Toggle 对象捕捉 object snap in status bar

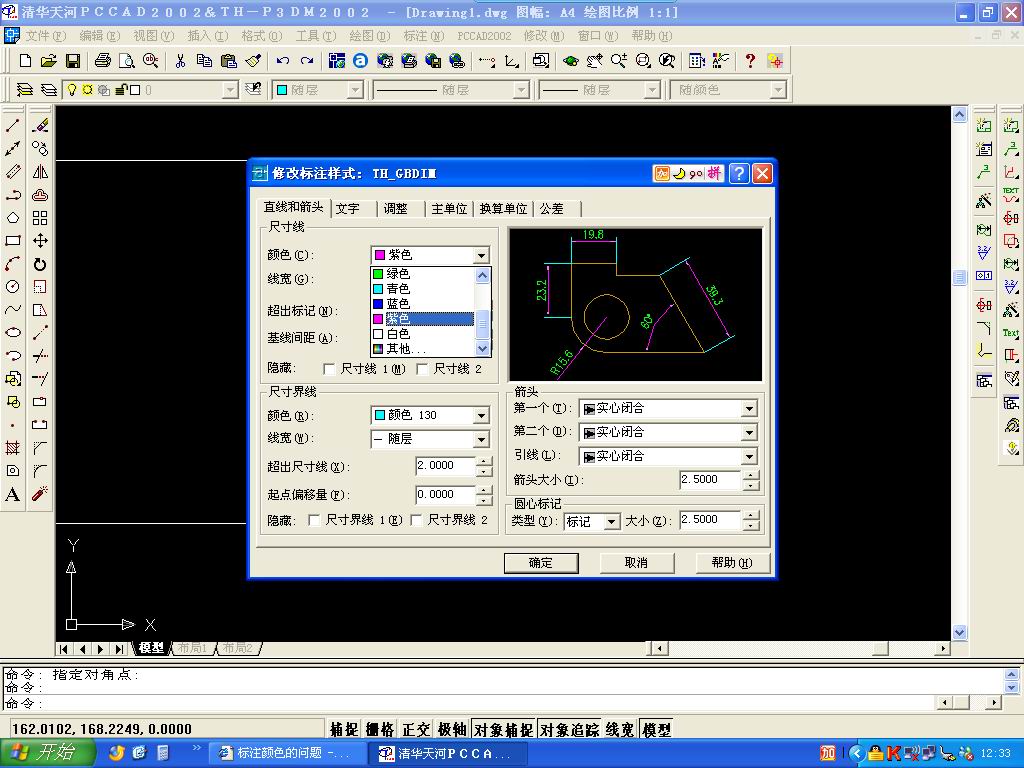pos(503,729)
